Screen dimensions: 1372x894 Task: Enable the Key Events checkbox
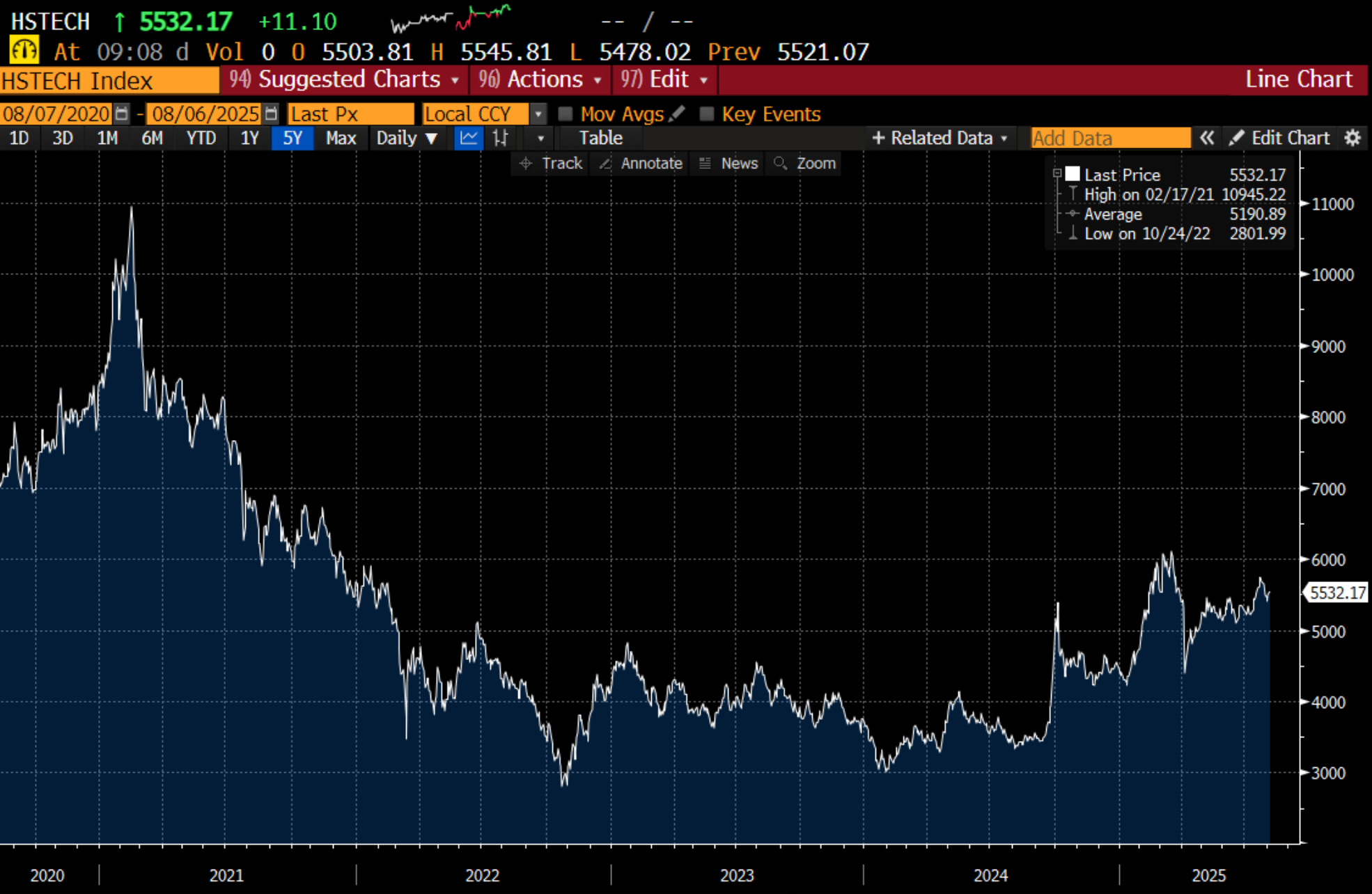707,113
